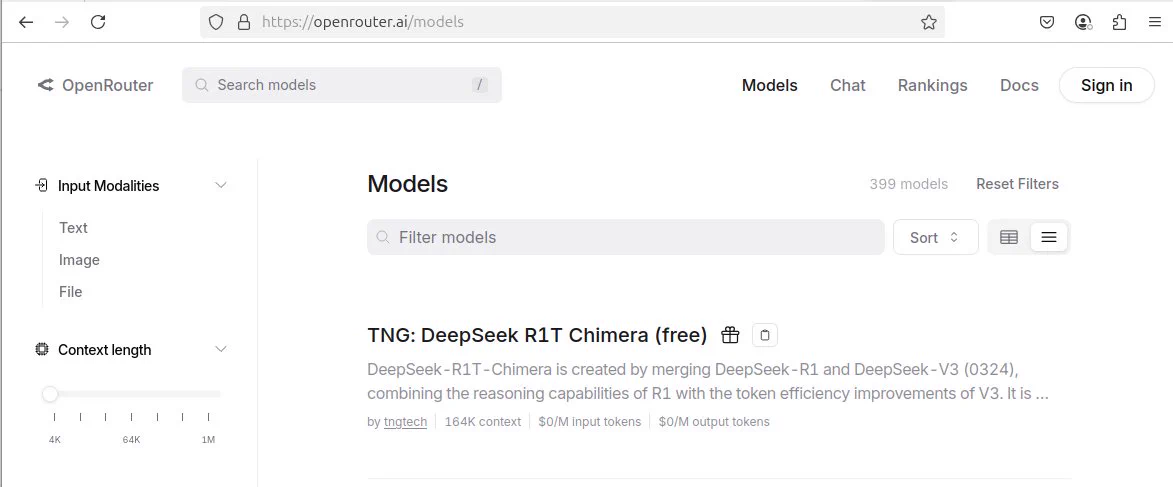This screenshot has height=487, width=1173.
Task: Click the 4K label under slider
Action: coord(55,440)
